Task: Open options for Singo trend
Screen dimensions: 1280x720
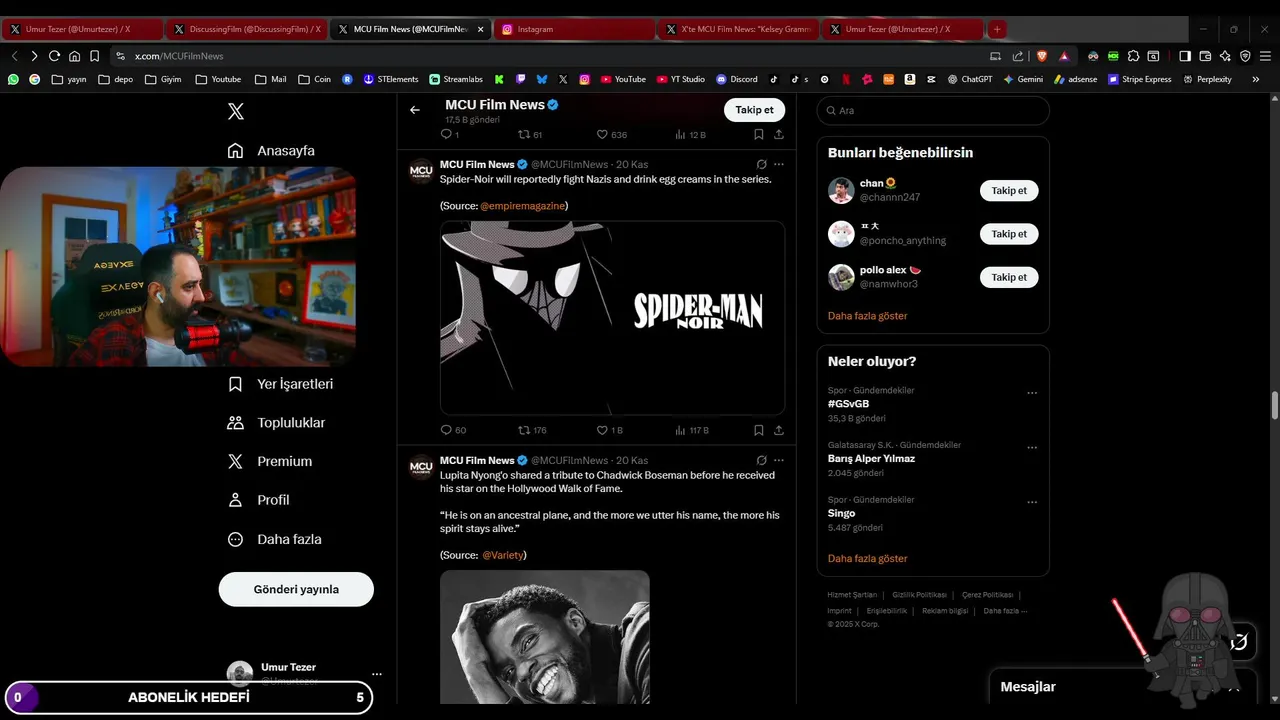Action: click(x=1032, y=502)
